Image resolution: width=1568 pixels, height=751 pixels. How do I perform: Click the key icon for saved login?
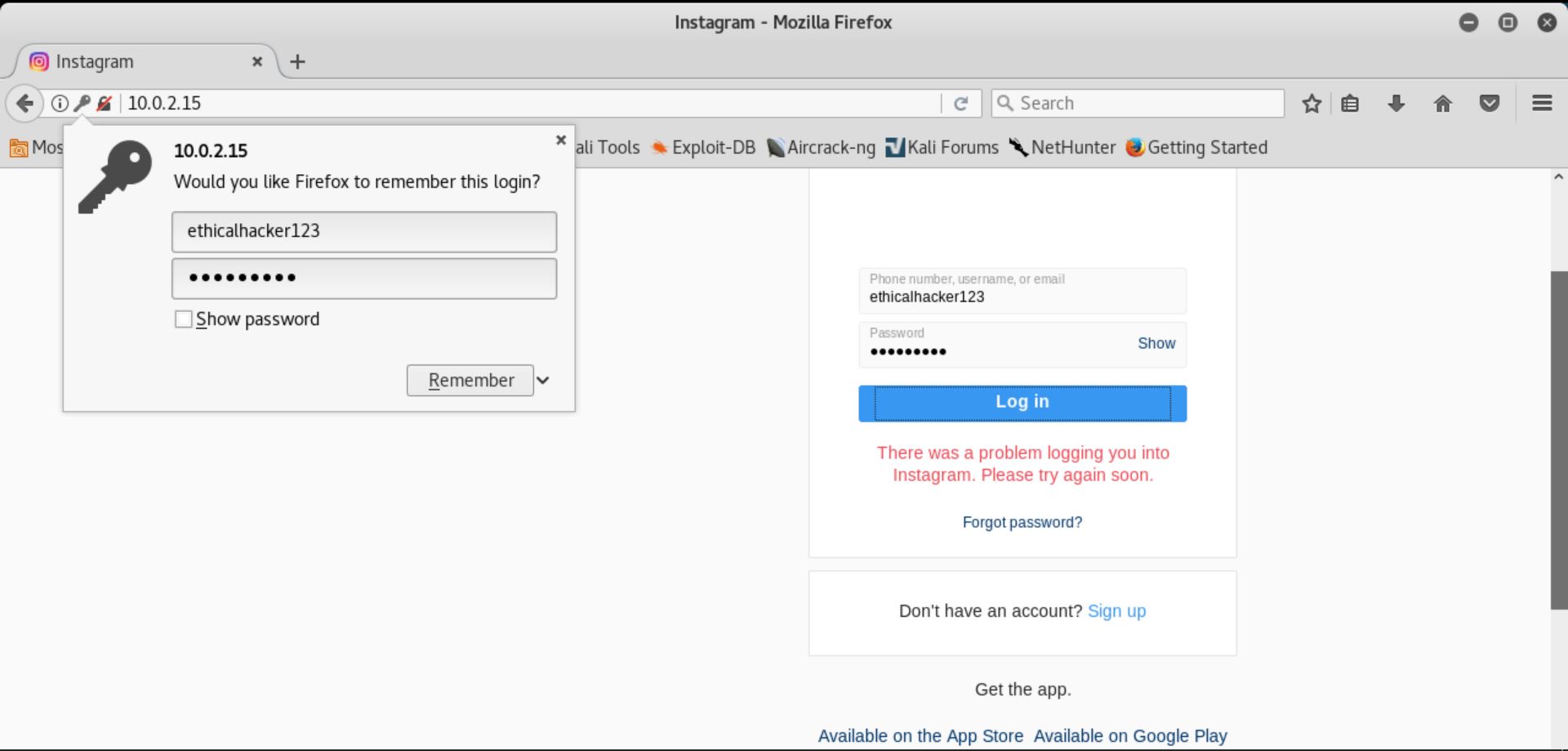82,103
